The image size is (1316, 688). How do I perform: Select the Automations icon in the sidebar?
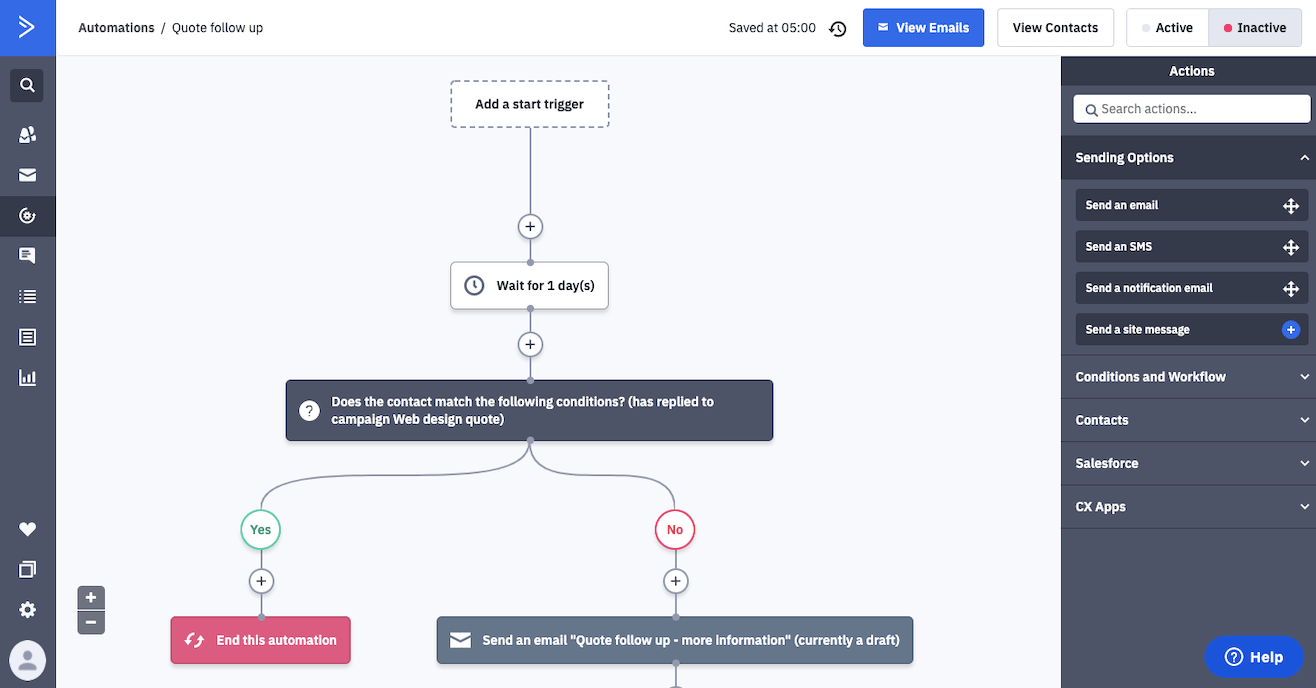click(27, 215)
